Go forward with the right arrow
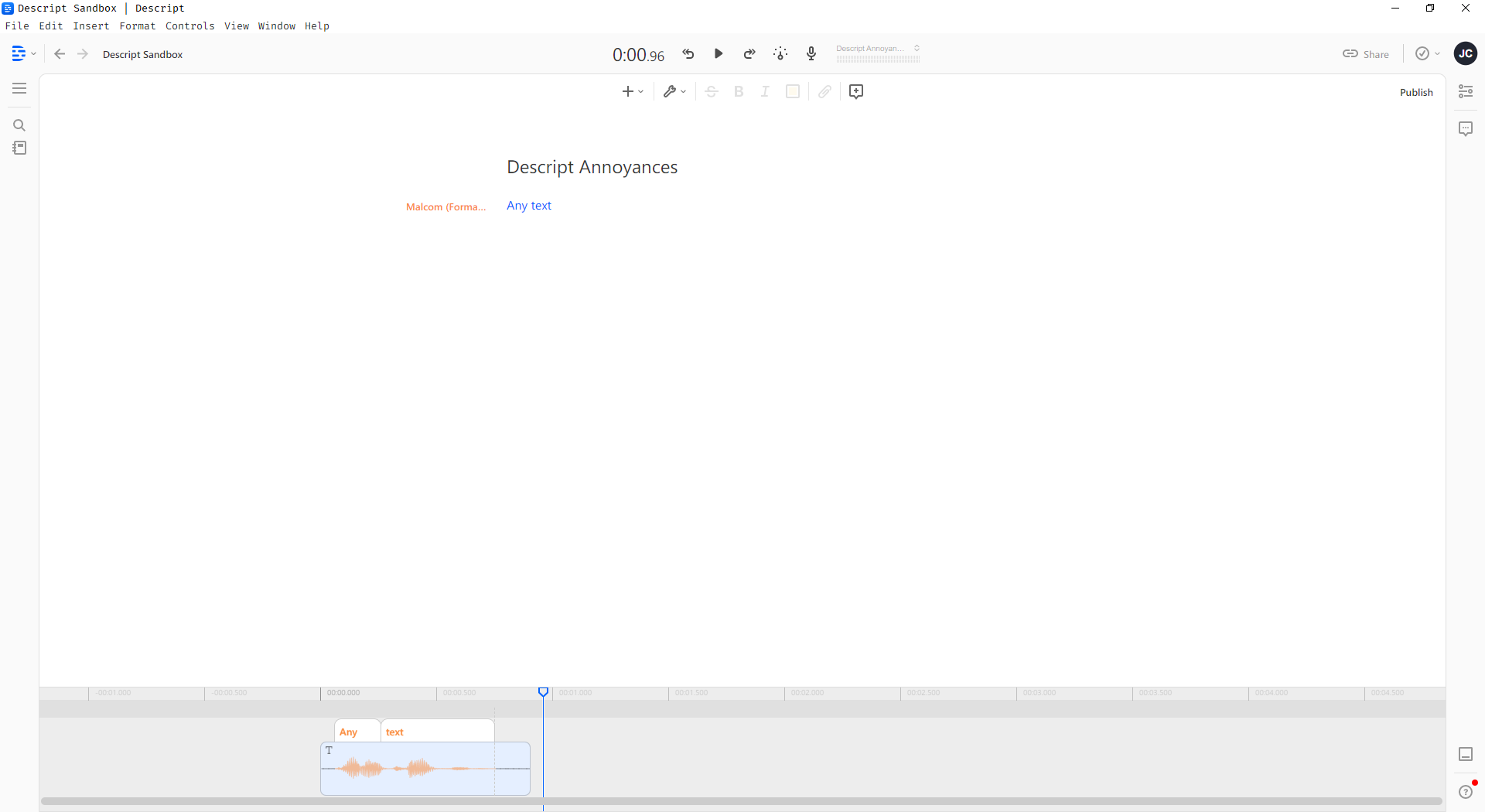Image resolution: width=1485 pixels, height=812 pixels. click(x=83, y=54)
